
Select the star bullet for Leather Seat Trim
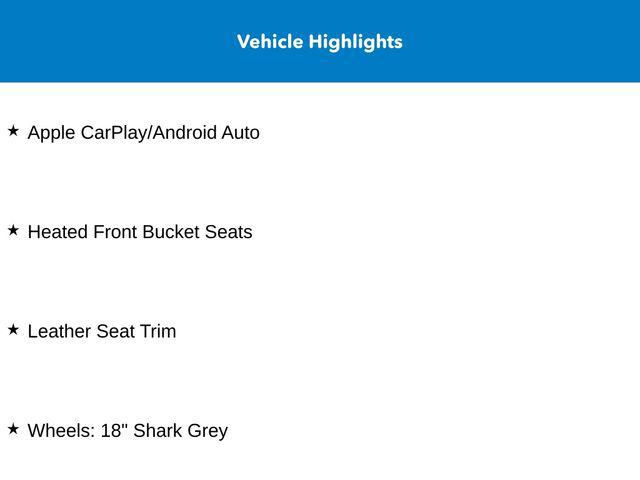(13, 329)
